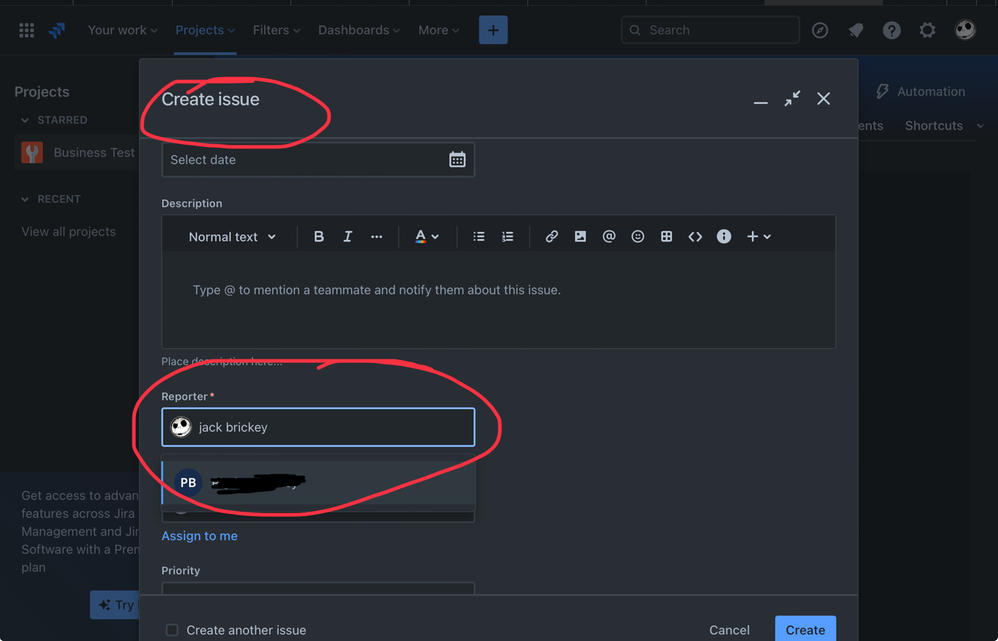Click the blue plus create button
Screen dimensions: 998x641
click(493, 30)
